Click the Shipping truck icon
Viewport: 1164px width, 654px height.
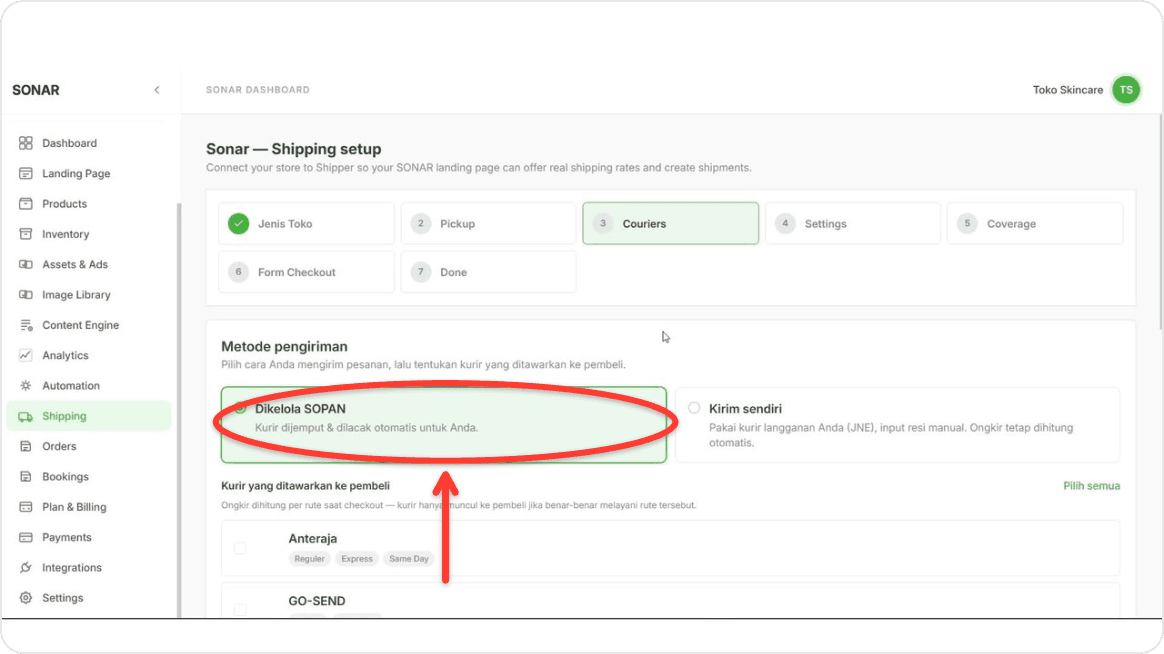pyautogui.click(x=25, y=416)
